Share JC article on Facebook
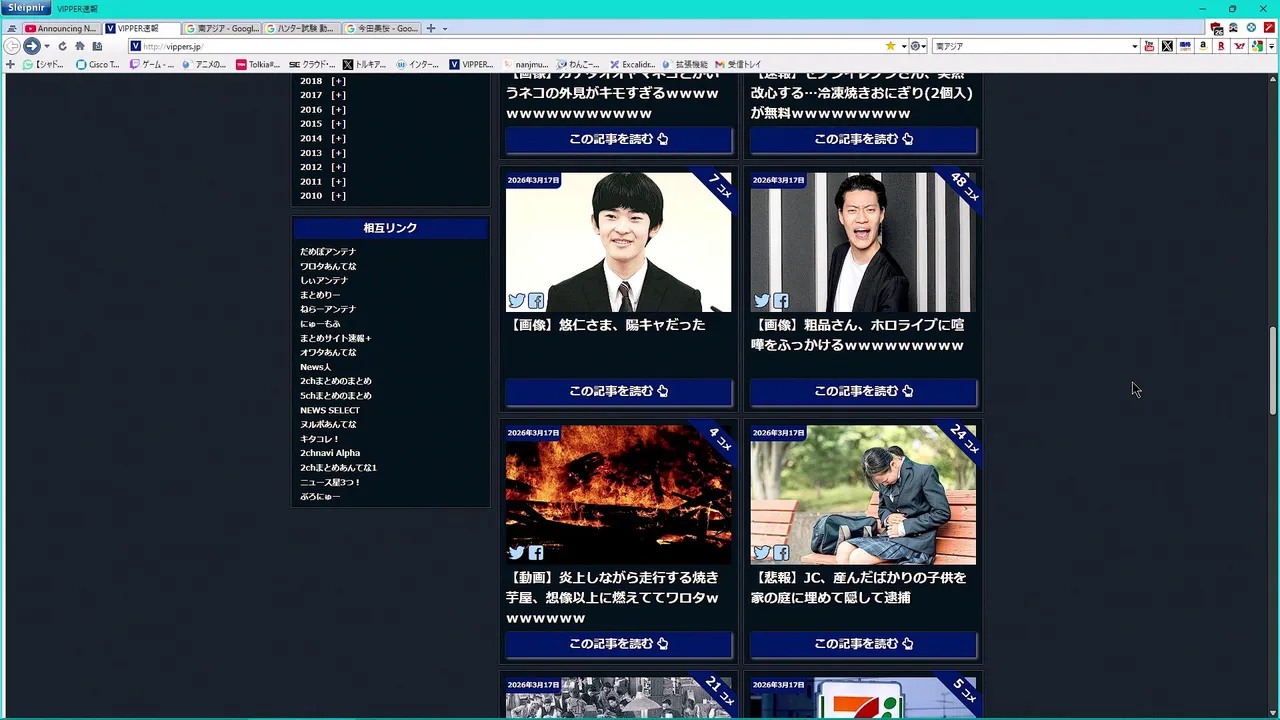 coord(781,553)
